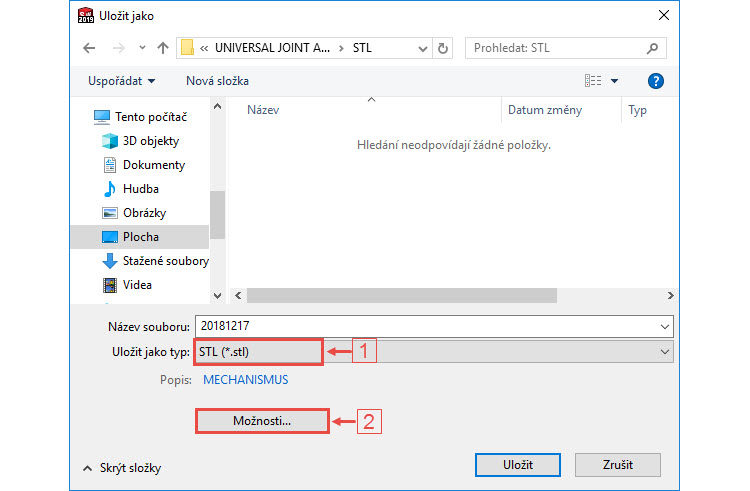The height and width of the screenshot is (491, 750).
Task: Open the Uložit jako typ dropdown
Action: 666,352
